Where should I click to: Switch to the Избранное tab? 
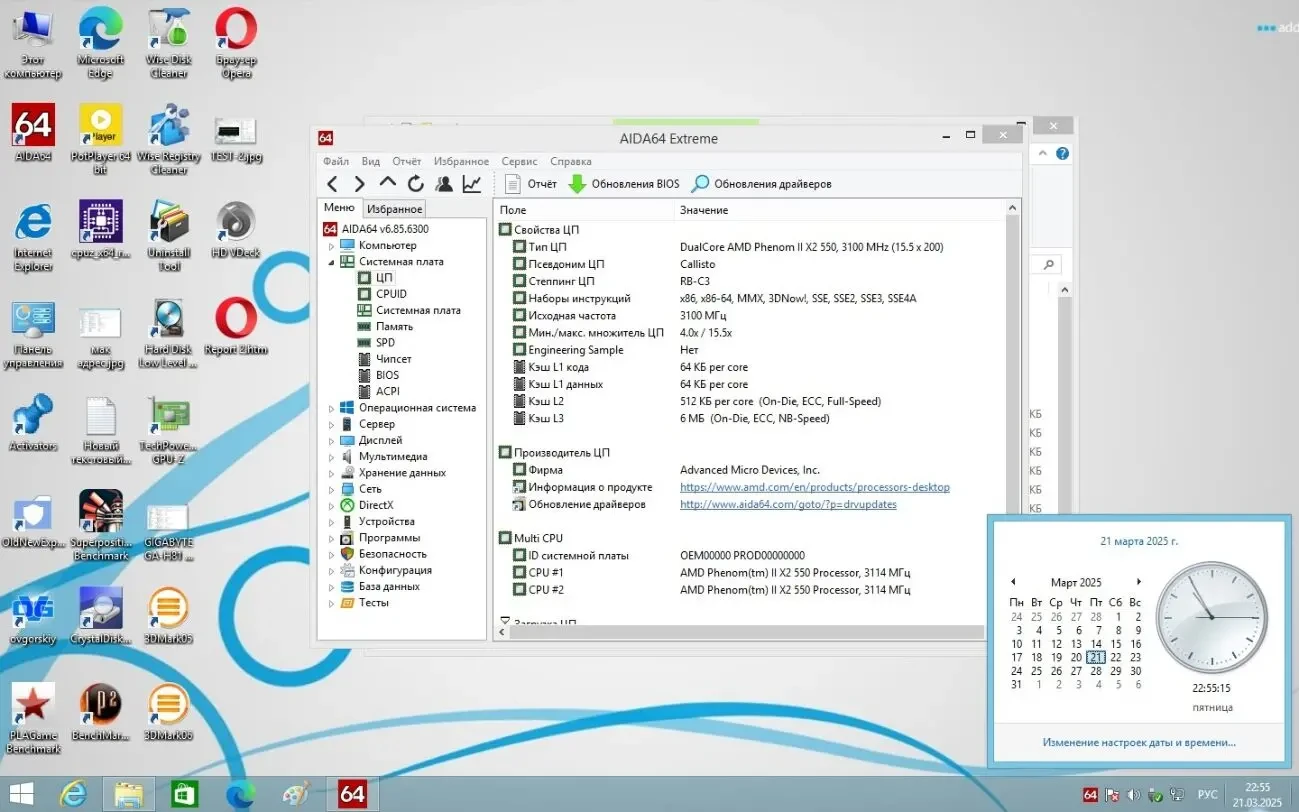(394, 209)
